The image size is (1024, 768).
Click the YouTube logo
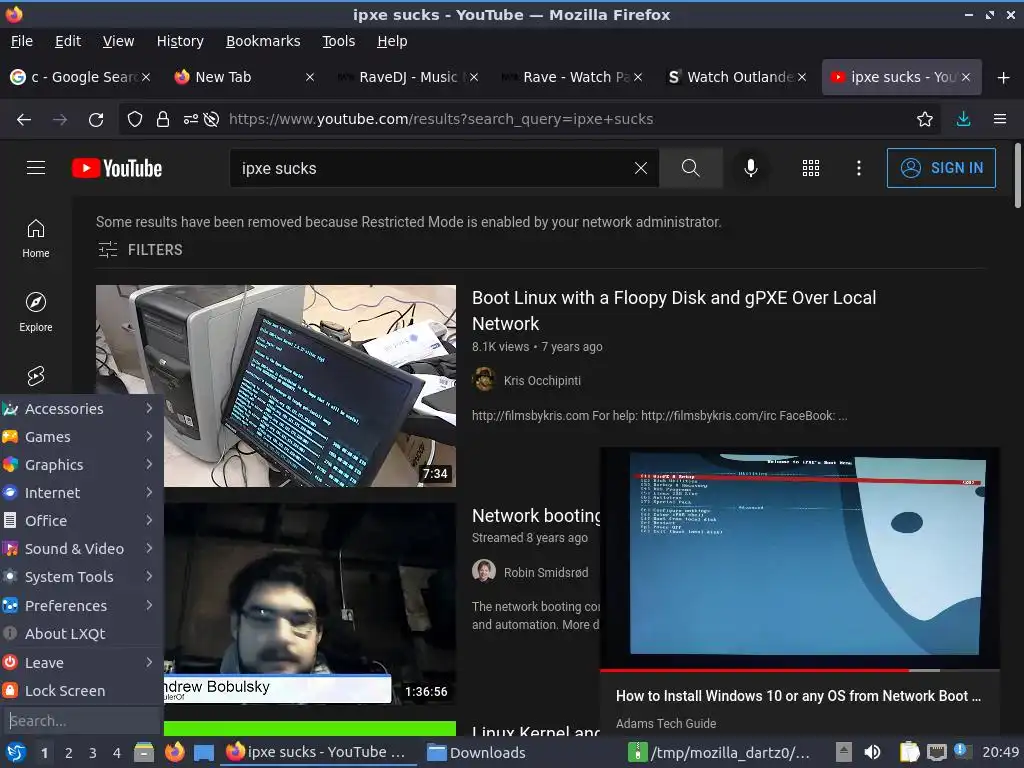coord(117,168)
